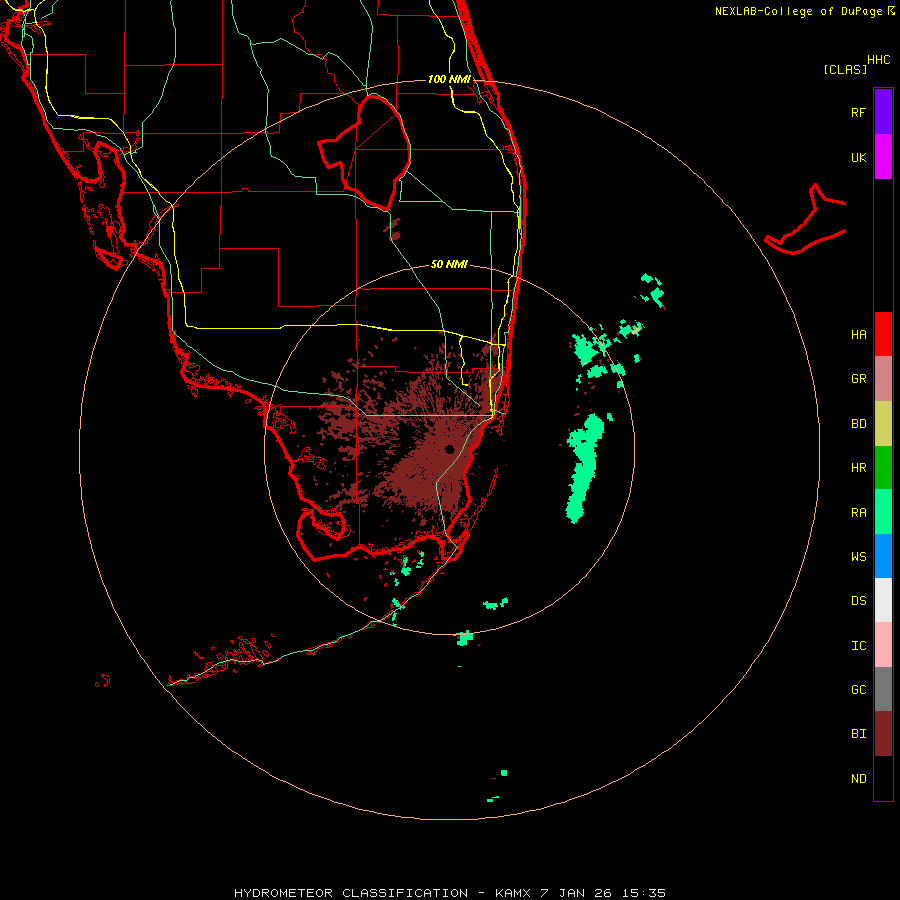Image resolution: width=900 pixels, height=900 pixels.
Task: Click the RA legend label
Action: tap(858, 513)
